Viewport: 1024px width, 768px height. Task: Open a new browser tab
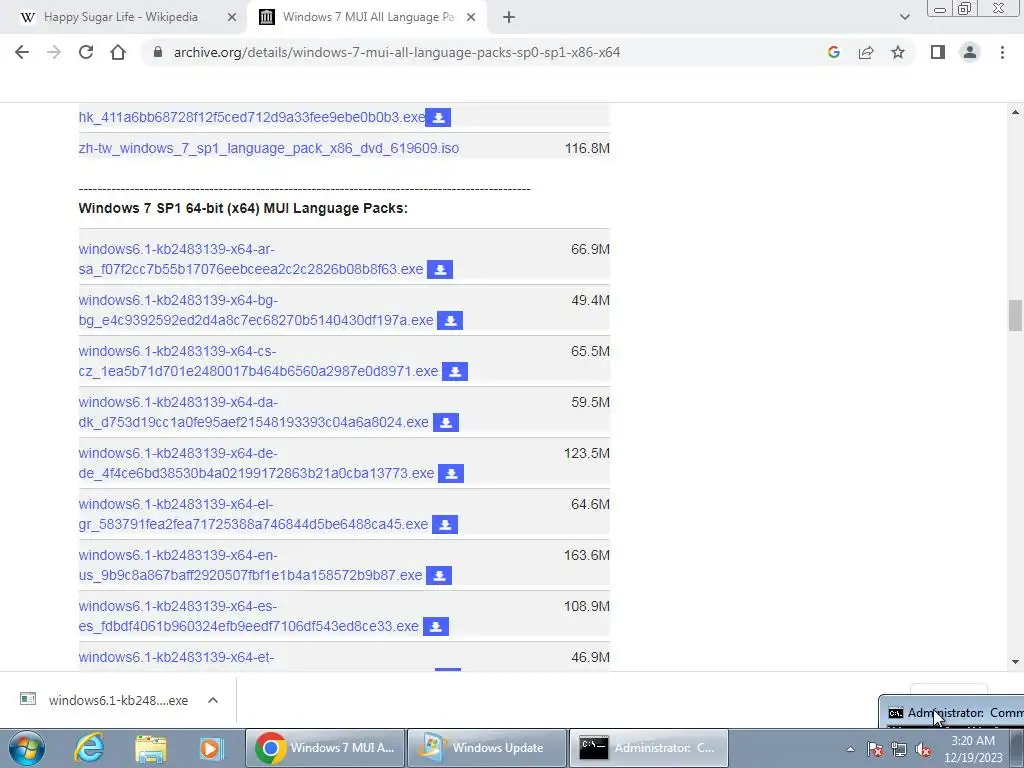pyautogui.click(x=509, y=18)
